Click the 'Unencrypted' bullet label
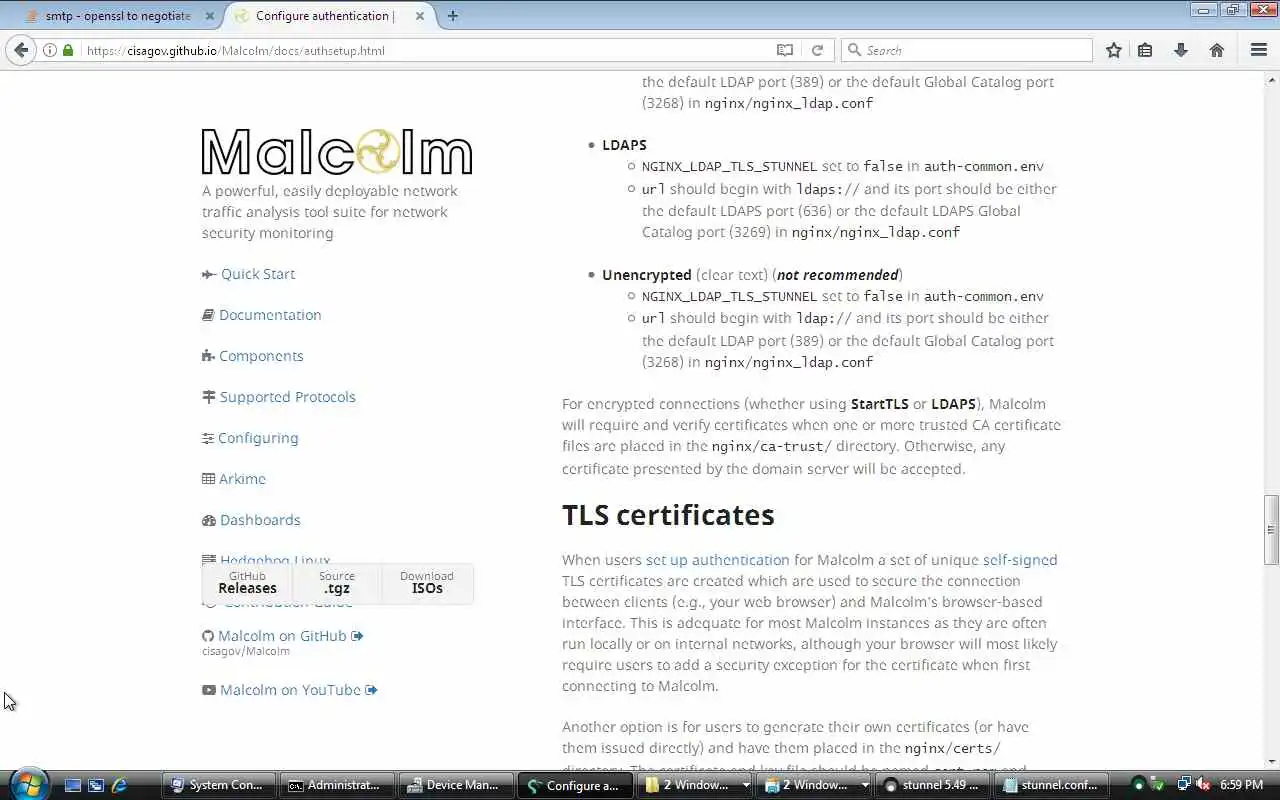 click(x=646, y=275)
